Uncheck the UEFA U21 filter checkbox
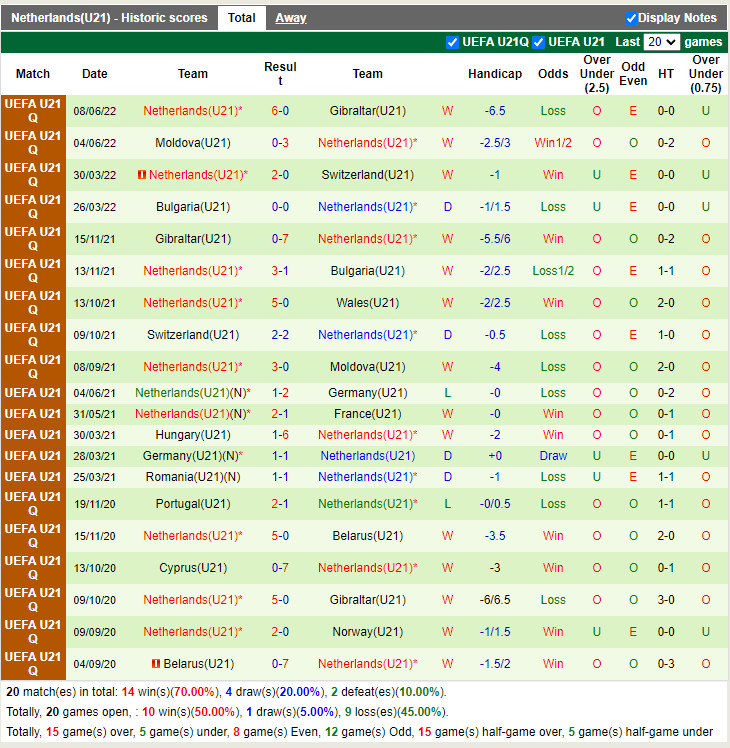 (x=539, y=42)
